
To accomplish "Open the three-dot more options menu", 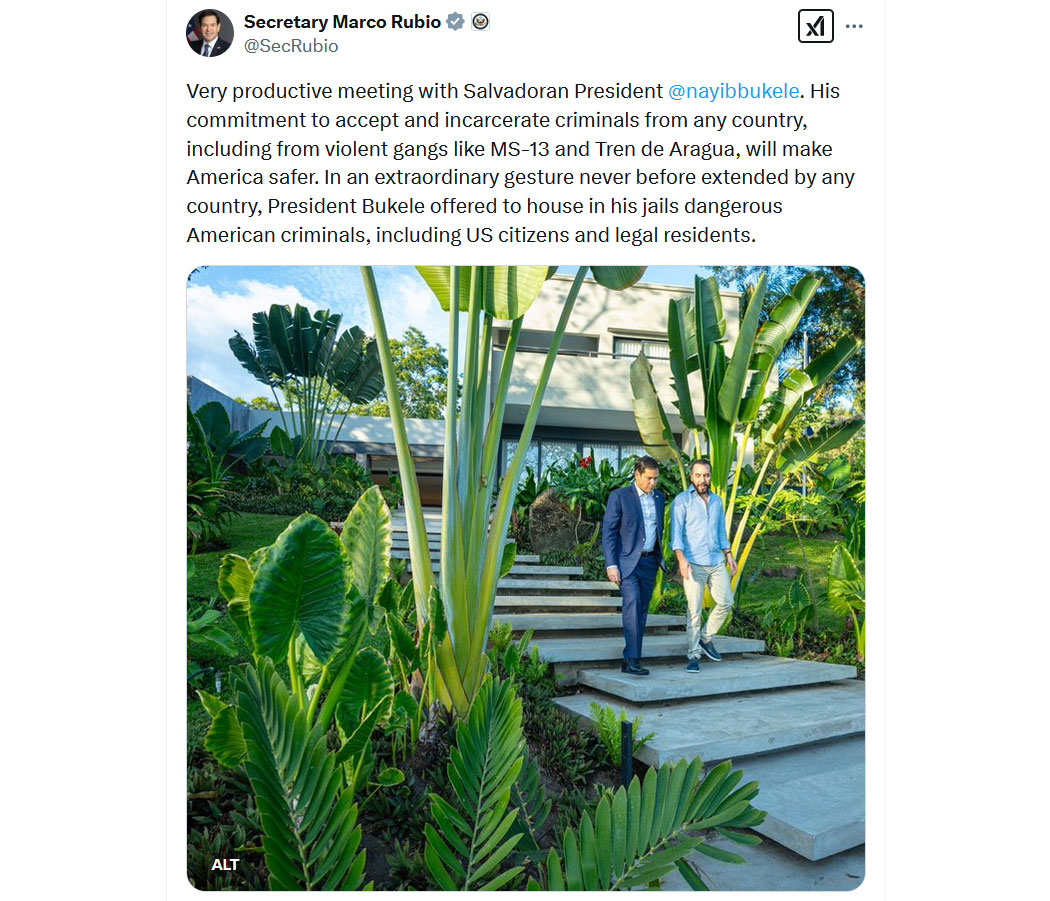I will 854,26.
